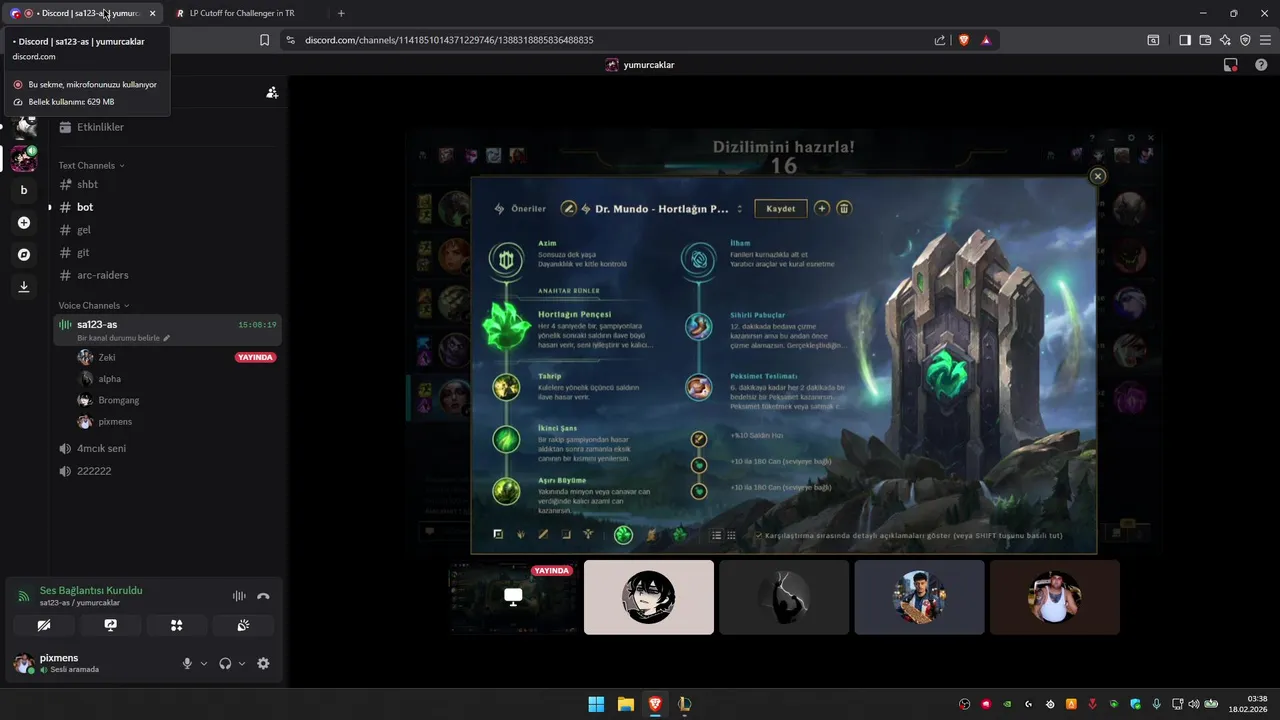Open the soundboard button

tap(243, 625)
